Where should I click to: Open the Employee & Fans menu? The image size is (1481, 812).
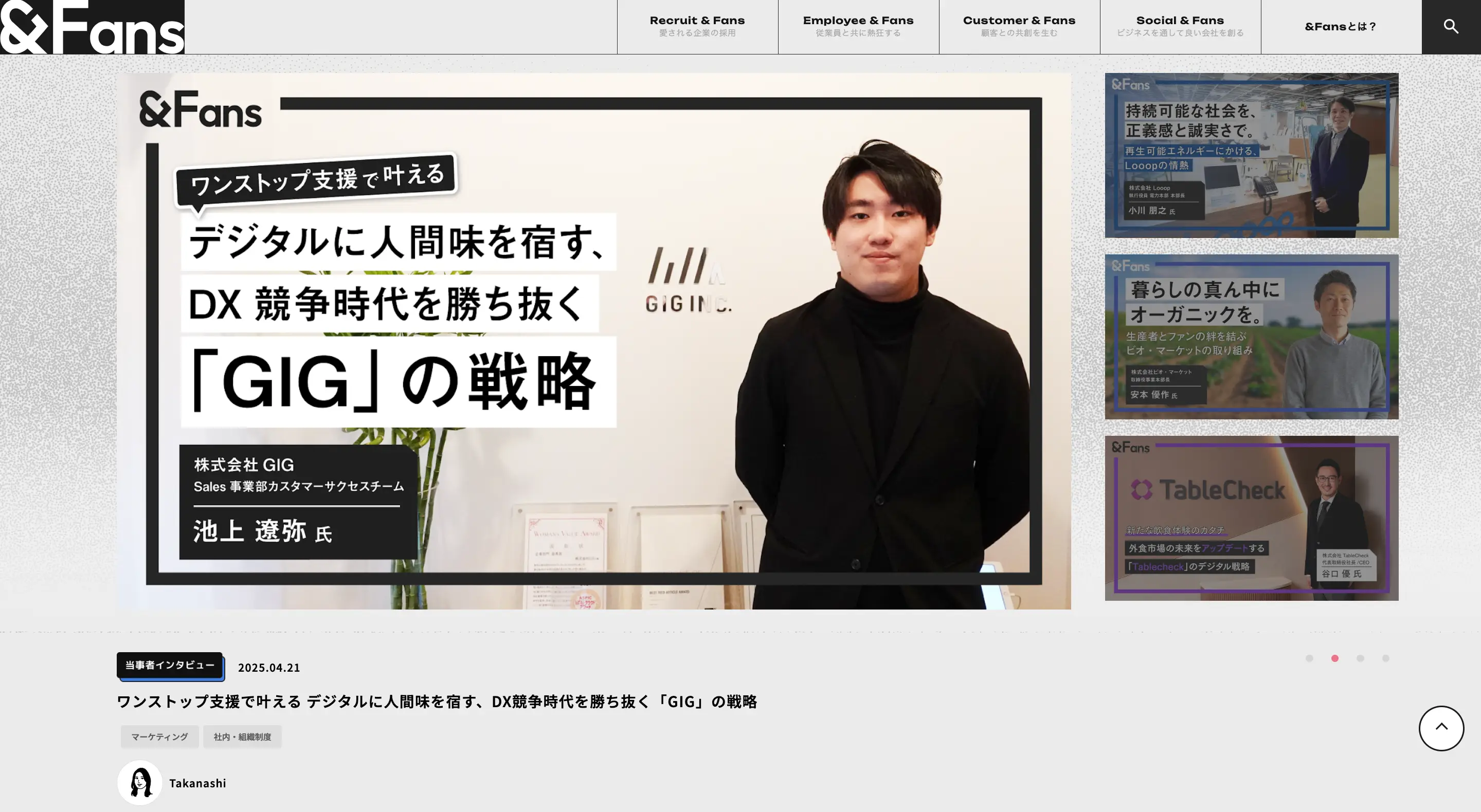[858, 26]
